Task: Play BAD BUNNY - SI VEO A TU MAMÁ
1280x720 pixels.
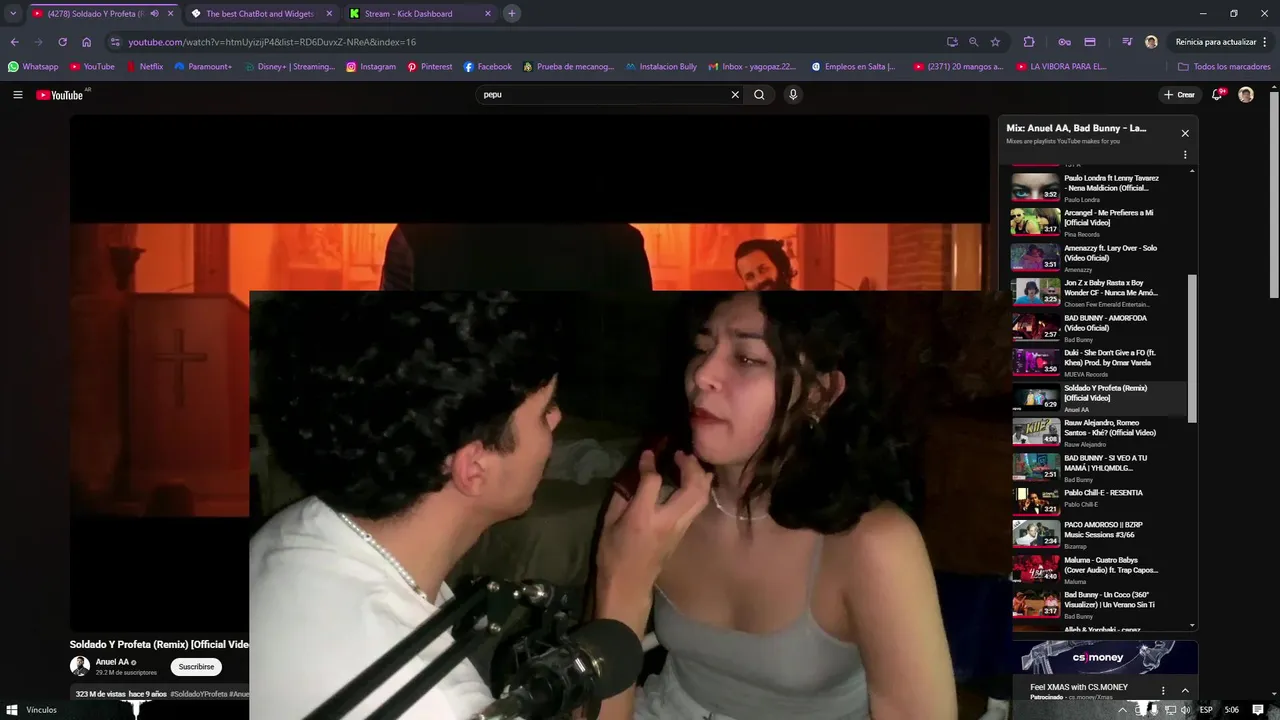Action: [1100, 468]
